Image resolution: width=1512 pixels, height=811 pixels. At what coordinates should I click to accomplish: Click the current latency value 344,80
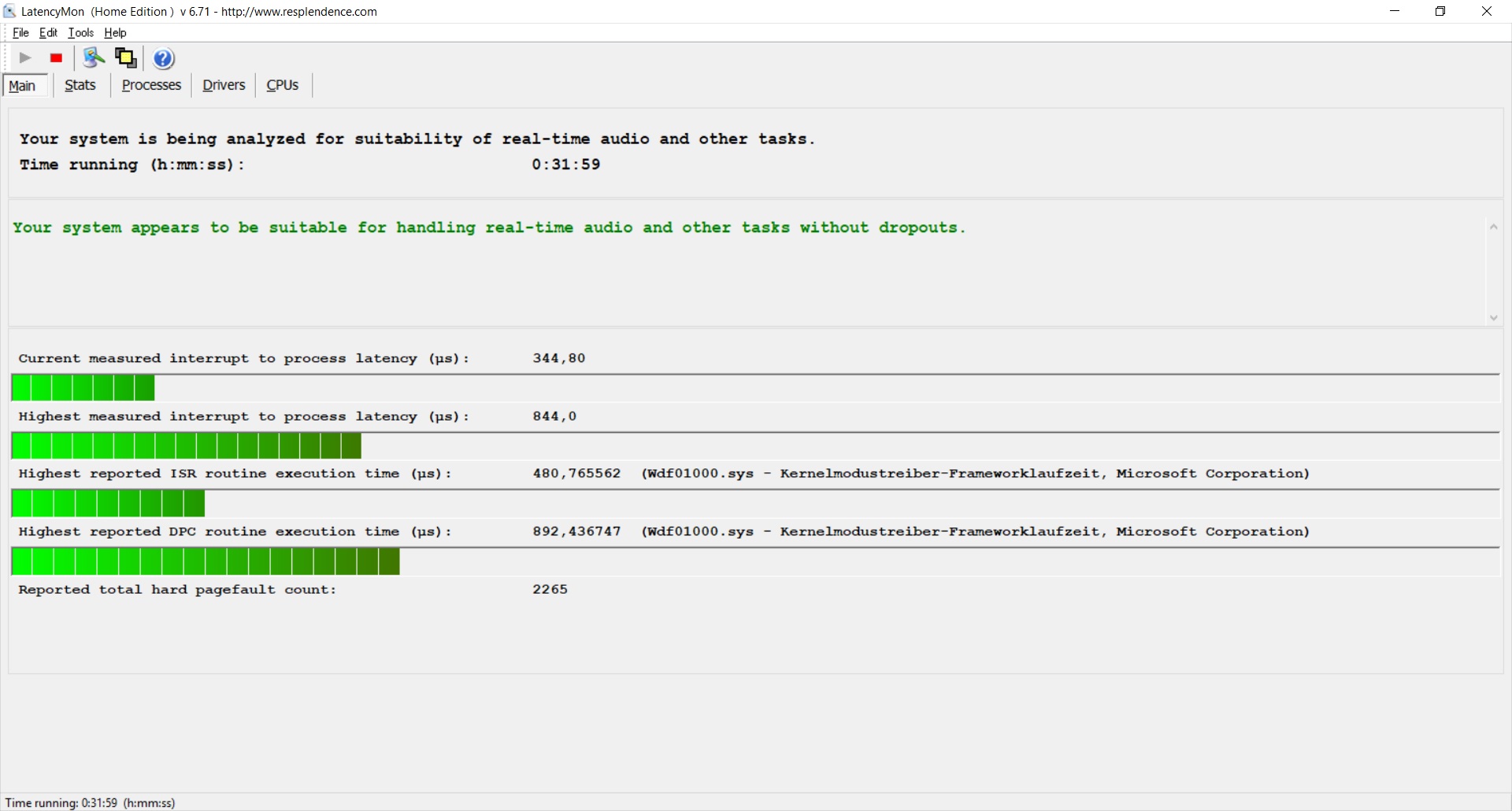tap(559, 358)
